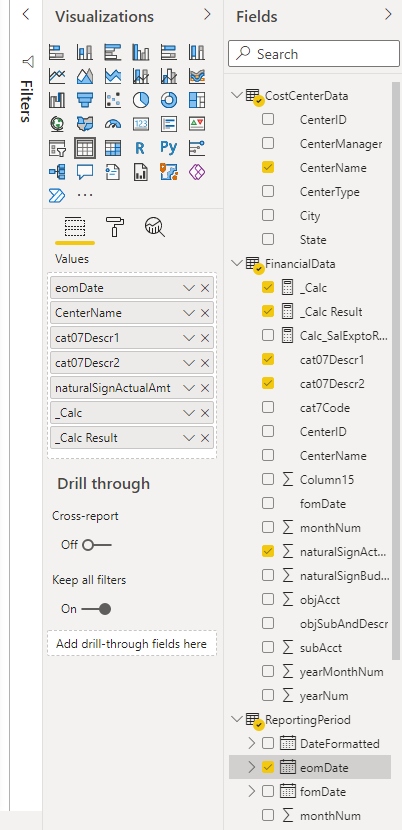Select the State field name
Viewport: 402px width, 830px height.
(313, 239)
